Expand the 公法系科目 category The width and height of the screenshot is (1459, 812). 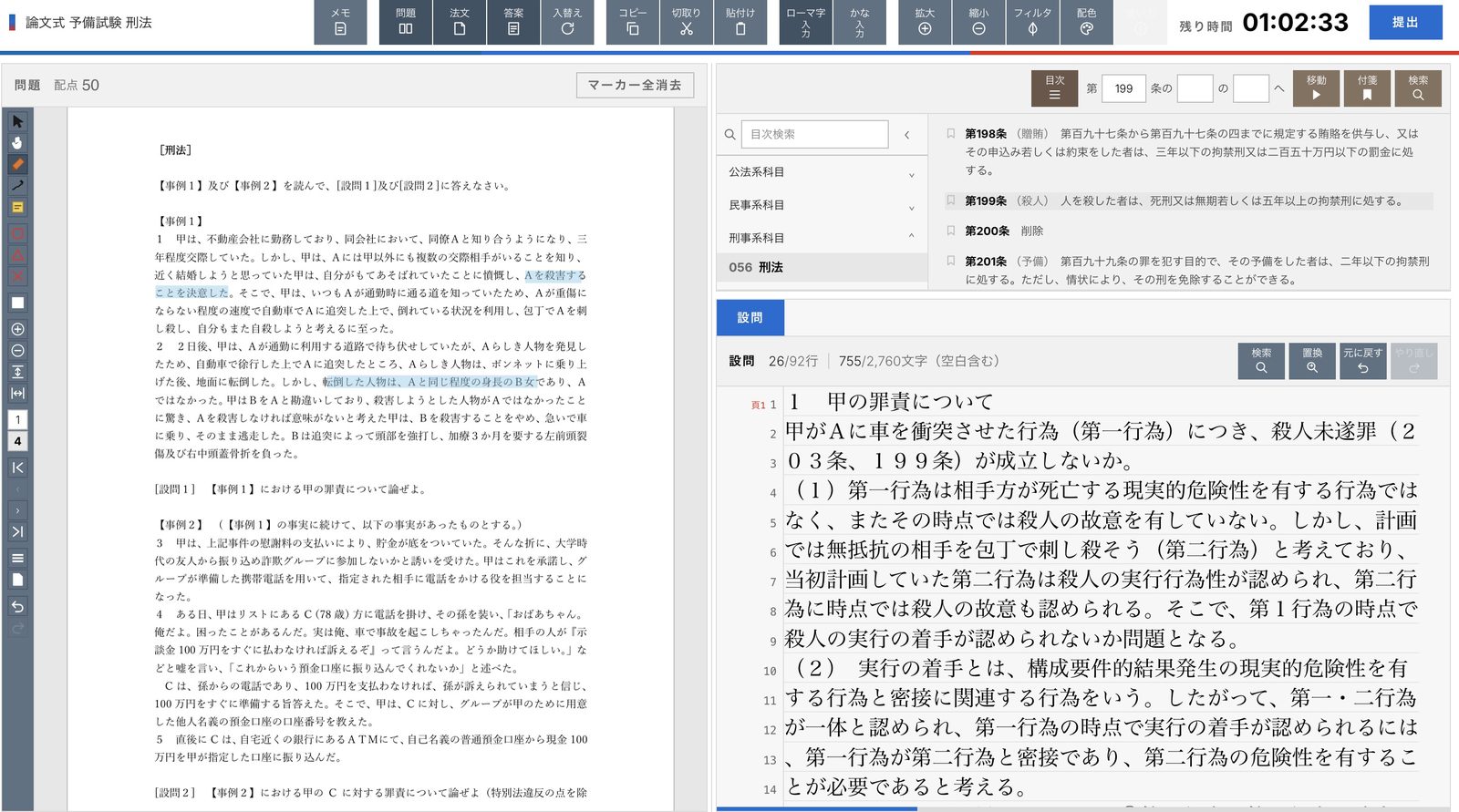(x=822, y=172)
